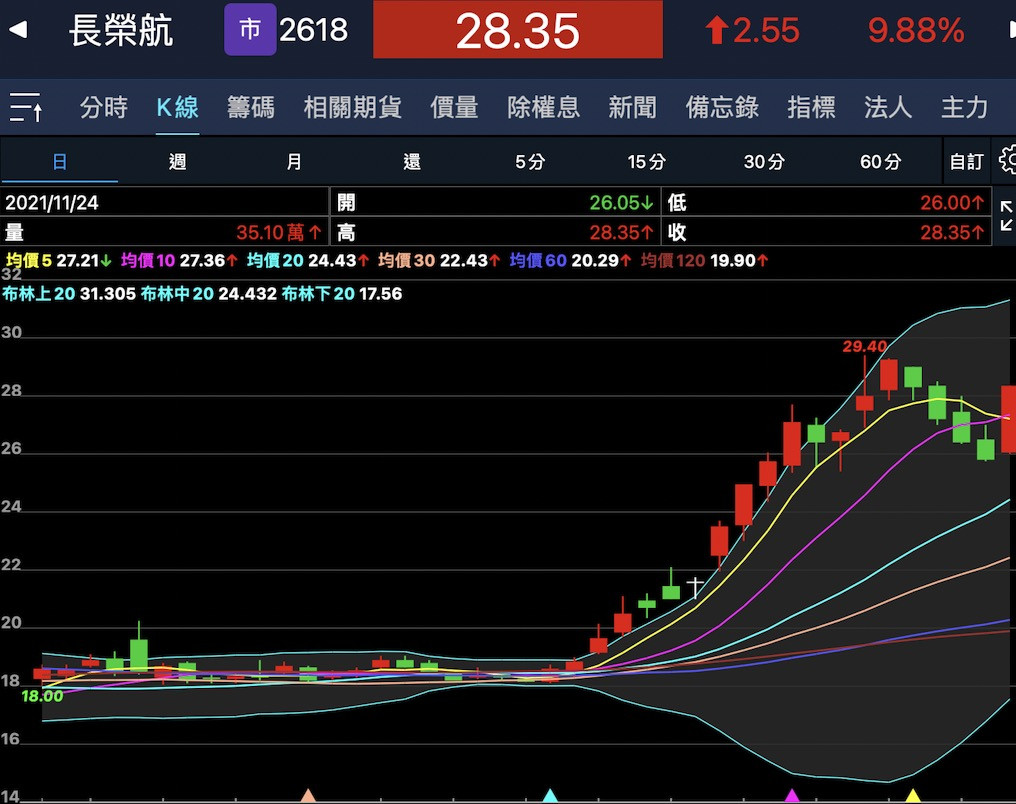Viewport: 1016px width, 804px height.
Task: Expand chart to fullscreen
Action: pos(1005,216)
